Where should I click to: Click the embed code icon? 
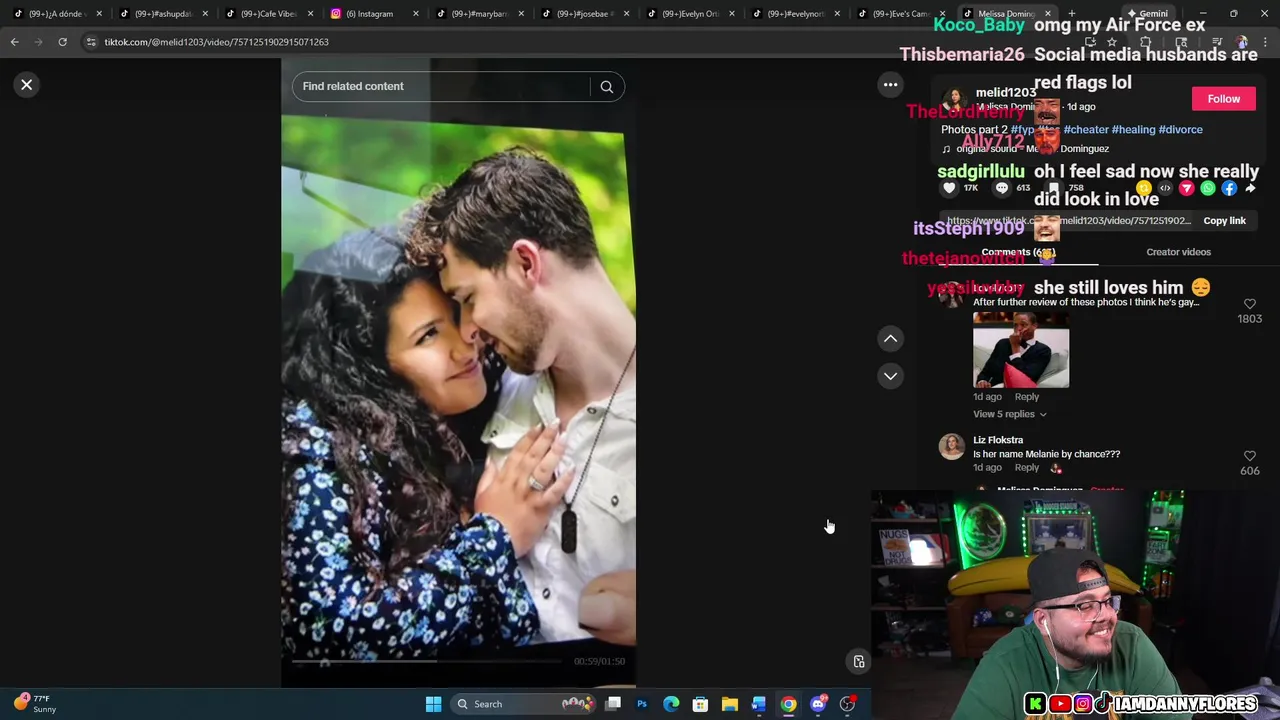(1165, 188)
